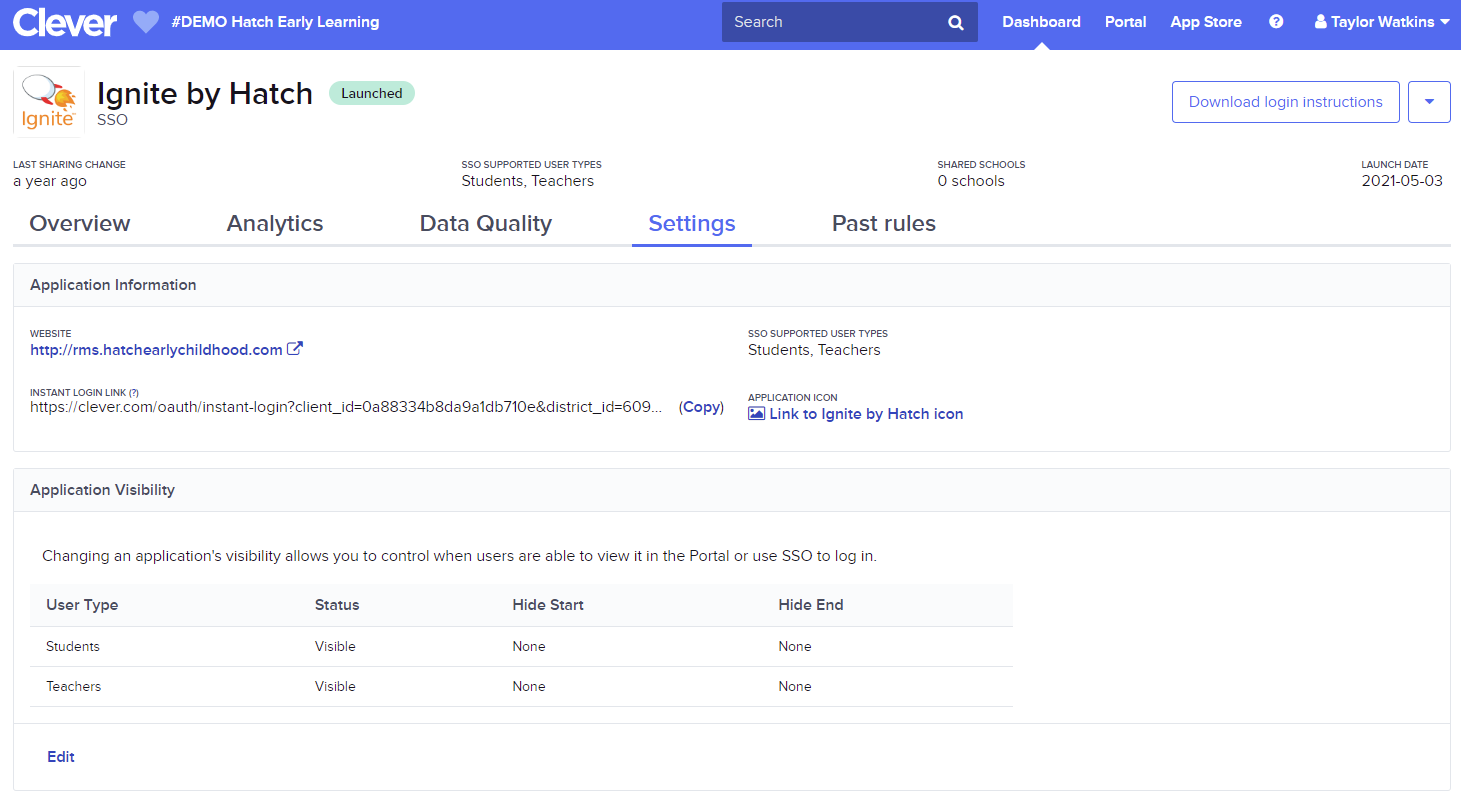Go to the Data Quality tab

485,224
